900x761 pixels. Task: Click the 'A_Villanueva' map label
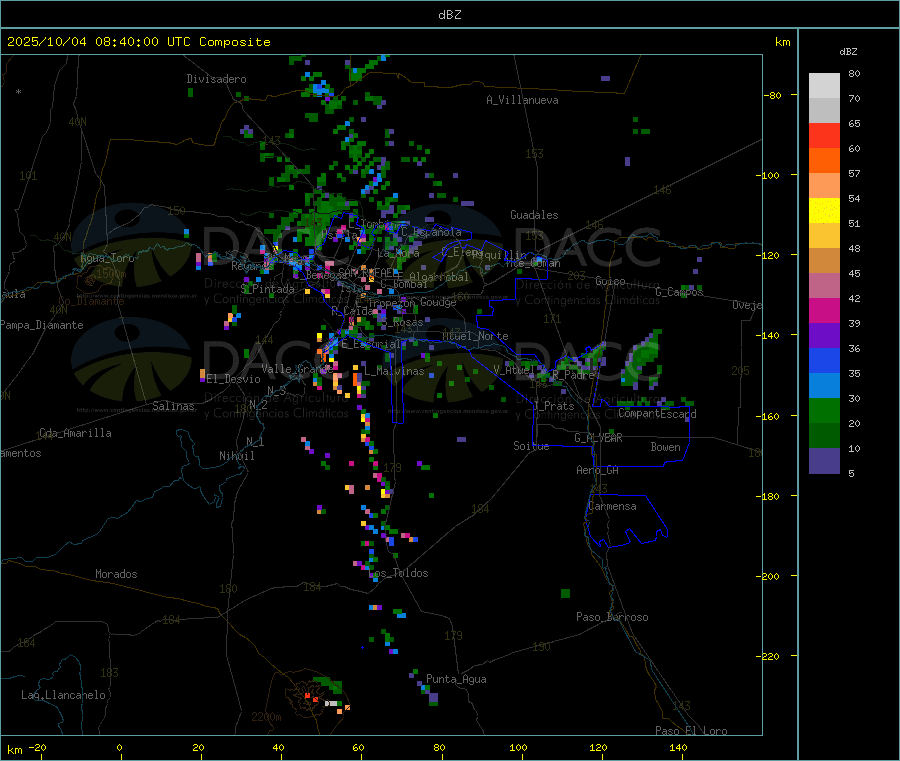[522, 100]
